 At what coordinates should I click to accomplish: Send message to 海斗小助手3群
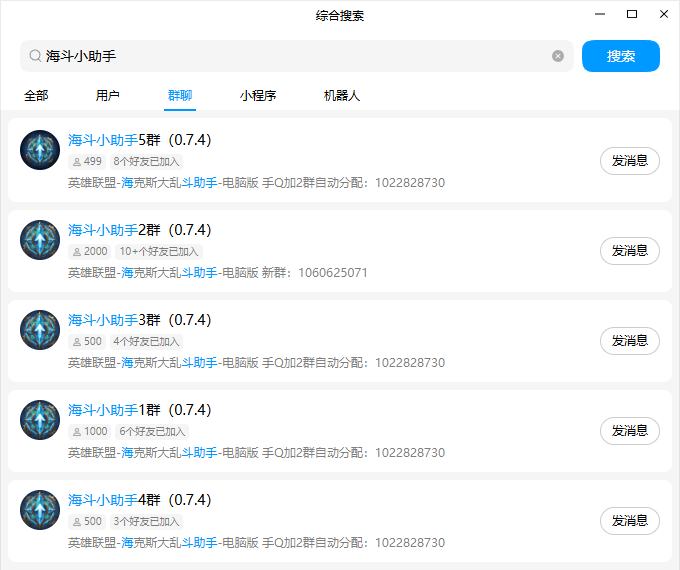click(630, 341)
